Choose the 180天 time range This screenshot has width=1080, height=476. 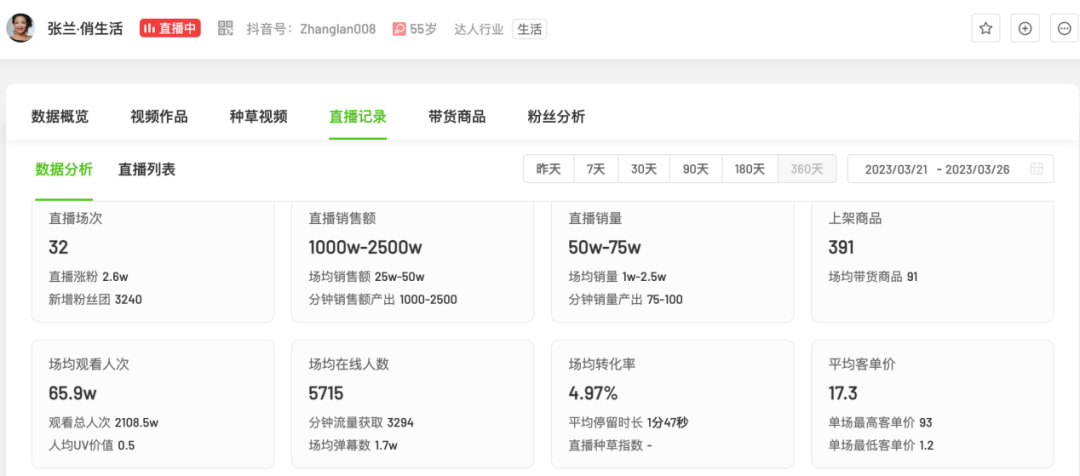[x=750, y=169]
